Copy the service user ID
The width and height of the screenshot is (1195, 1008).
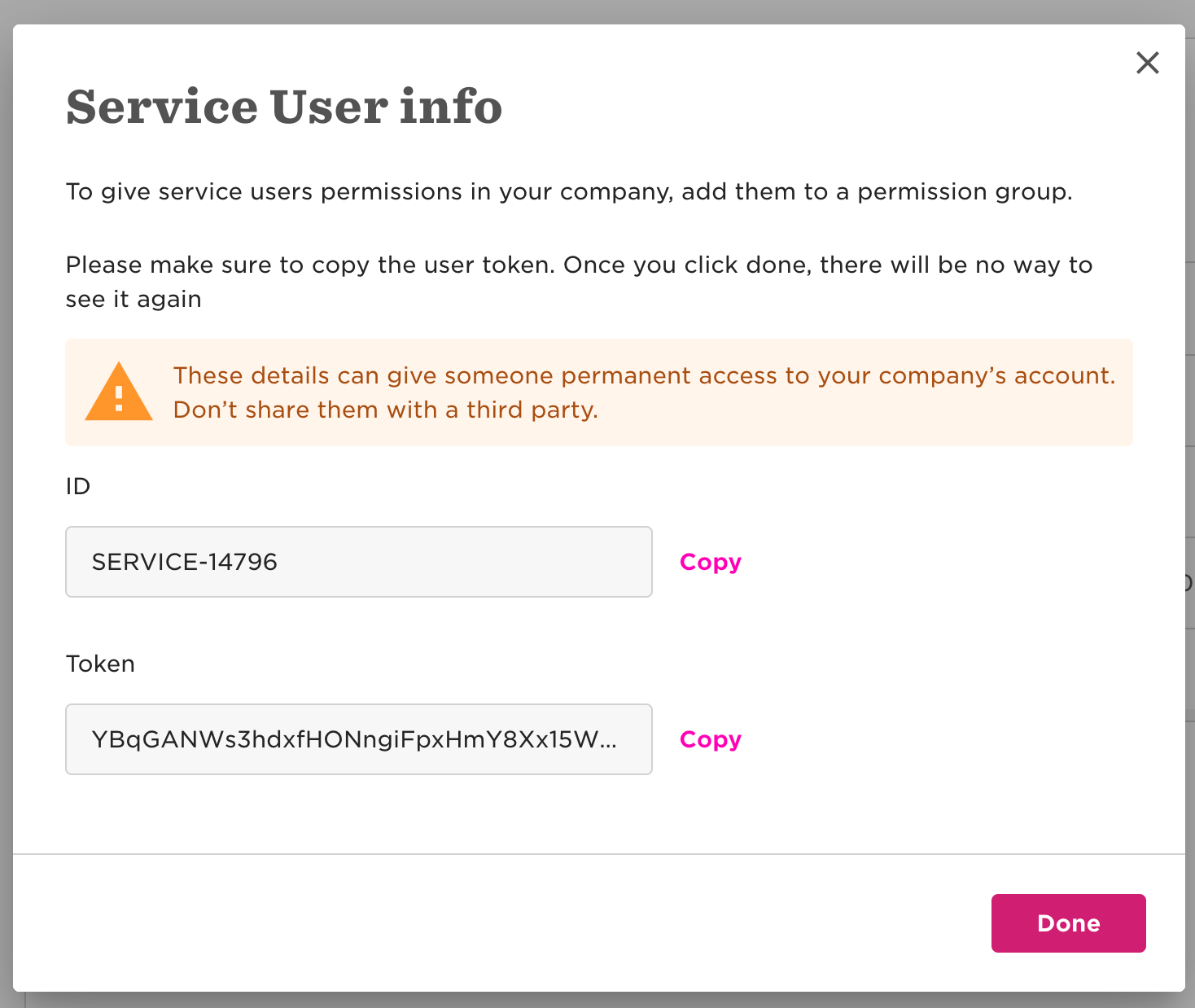711,562
